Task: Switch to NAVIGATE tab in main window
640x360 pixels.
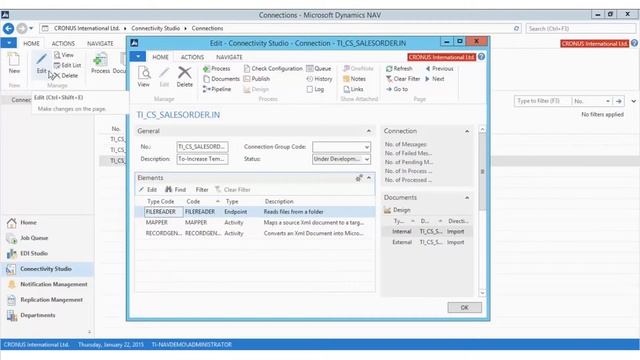Action: click(x=100, y=43)
